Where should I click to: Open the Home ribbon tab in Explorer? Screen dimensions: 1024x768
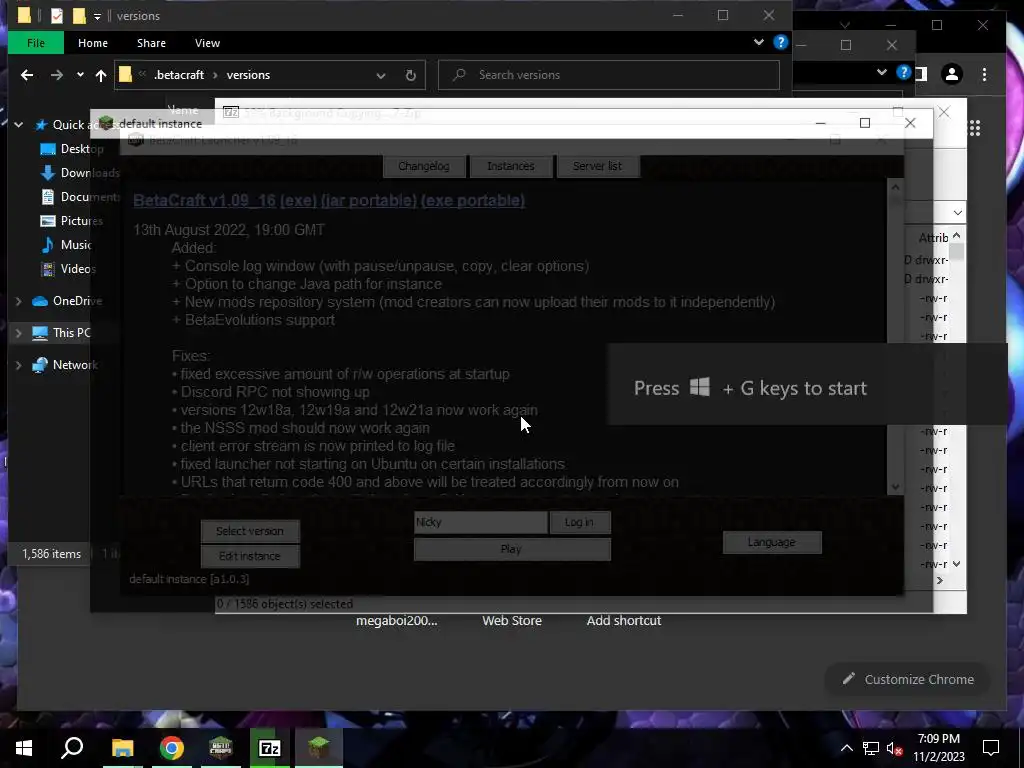[93, 43]
